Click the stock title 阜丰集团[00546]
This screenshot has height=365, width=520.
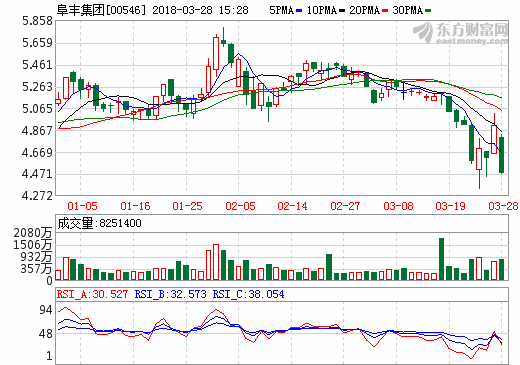[101, 10]
